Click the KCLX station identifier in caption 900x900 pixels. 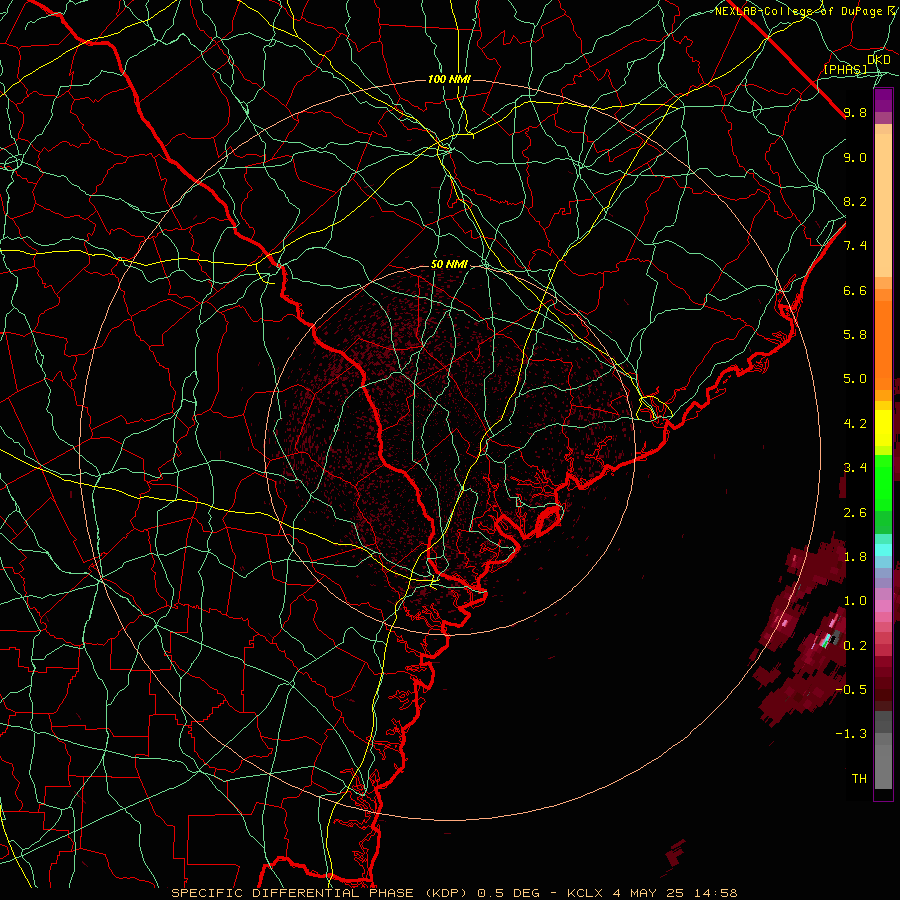point(585,893)
